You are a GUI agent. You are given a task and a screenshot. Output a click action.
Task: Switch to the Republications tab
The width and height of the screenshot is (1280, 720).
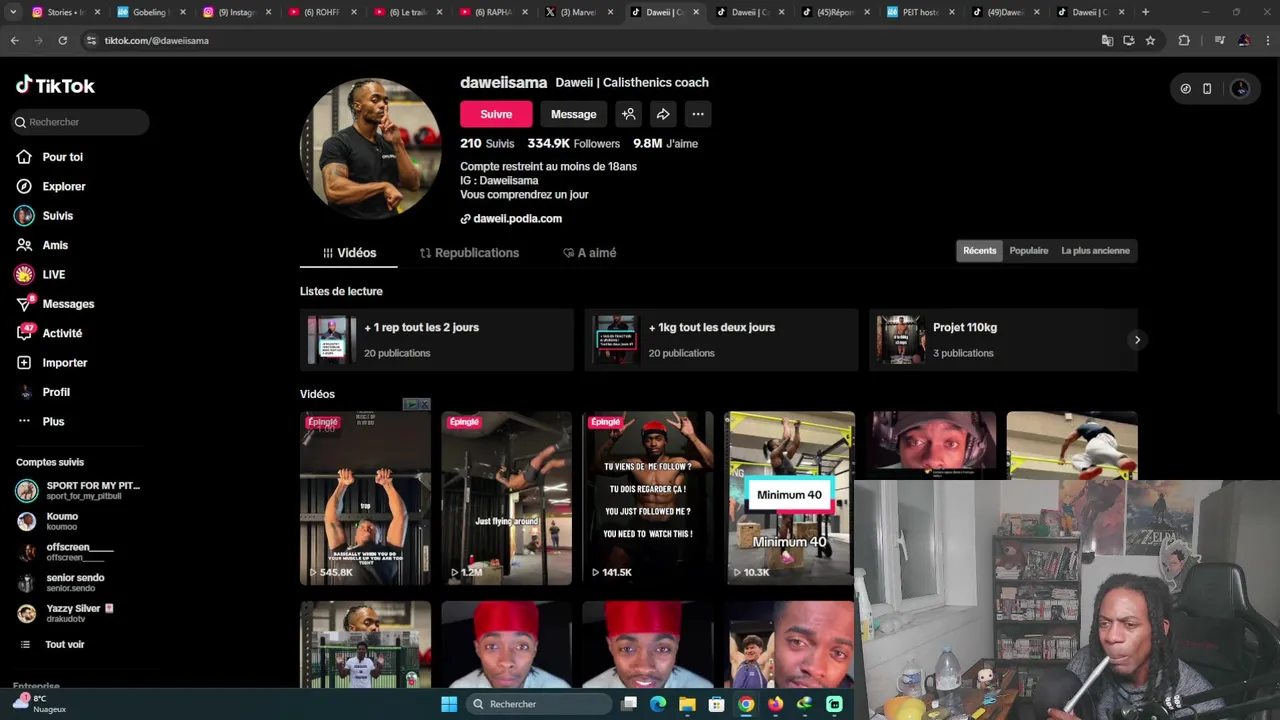(469, 253)
